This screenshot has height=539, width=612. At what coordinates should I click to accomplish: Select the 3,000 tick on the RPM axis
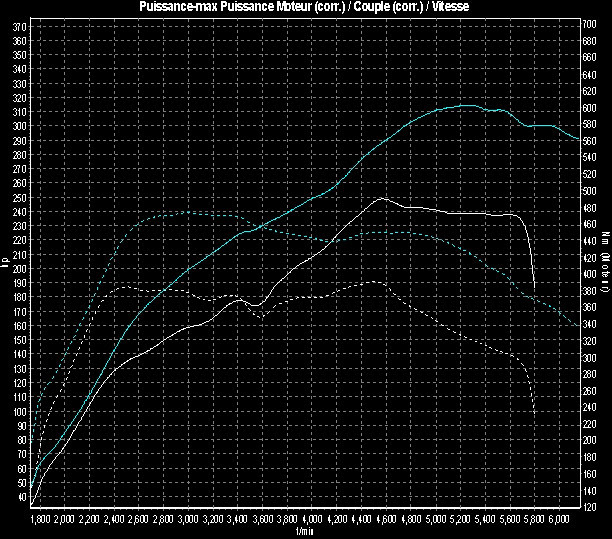pos(187,521)
